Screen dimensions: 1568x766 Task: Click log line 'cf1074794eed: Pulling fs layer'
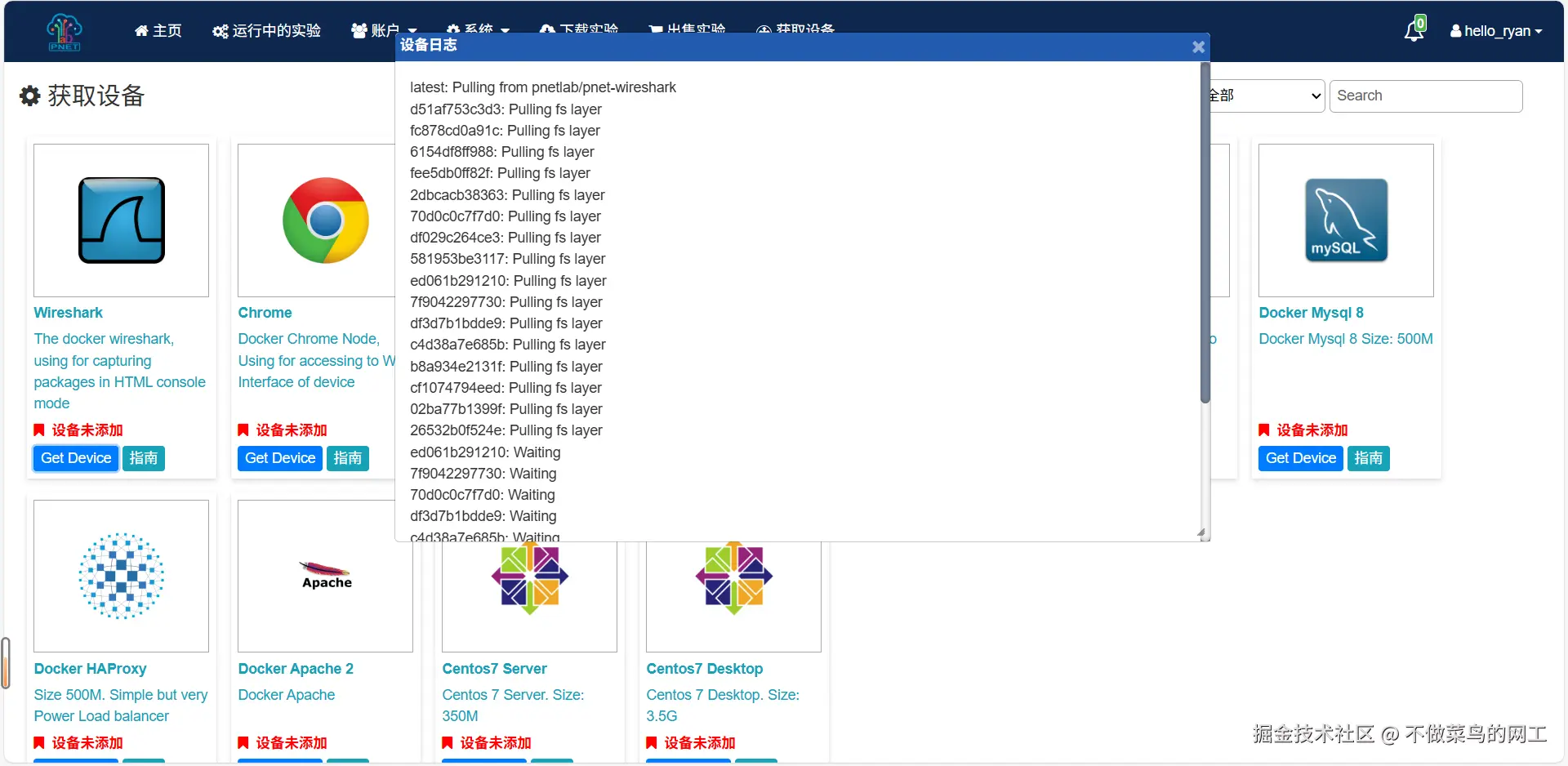click(x=506, y=388)
